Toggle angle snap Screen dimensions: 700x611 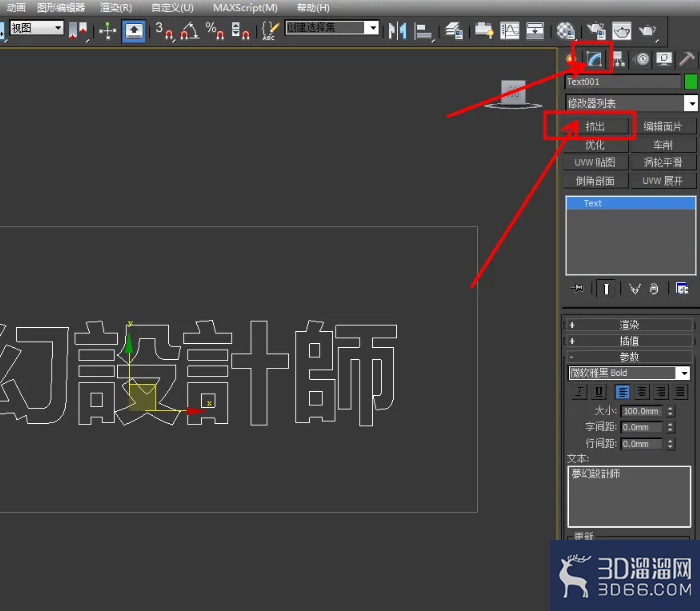[189, 30]
